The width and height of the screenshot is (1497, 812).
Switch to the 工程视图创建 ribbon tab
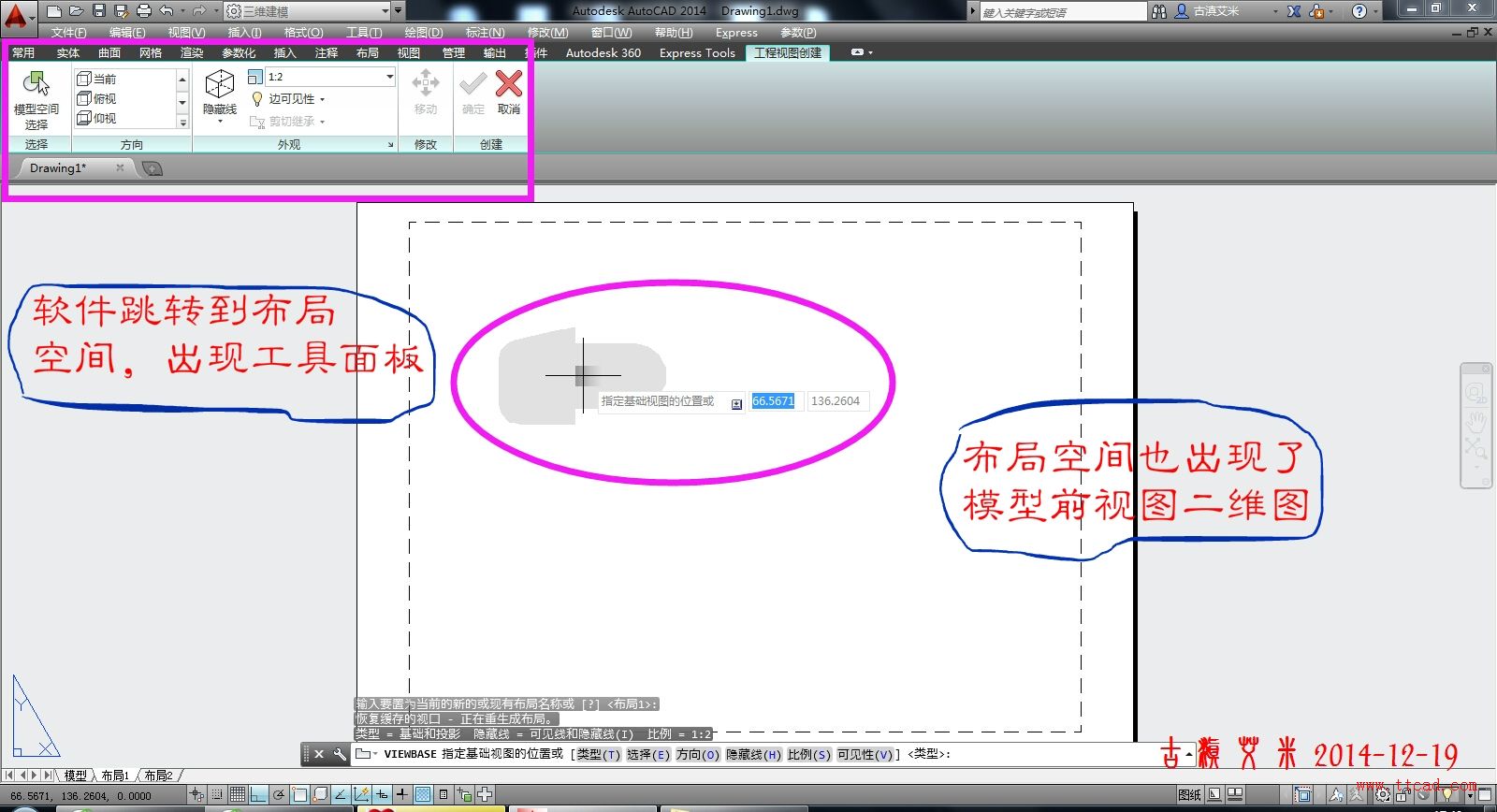788,53
